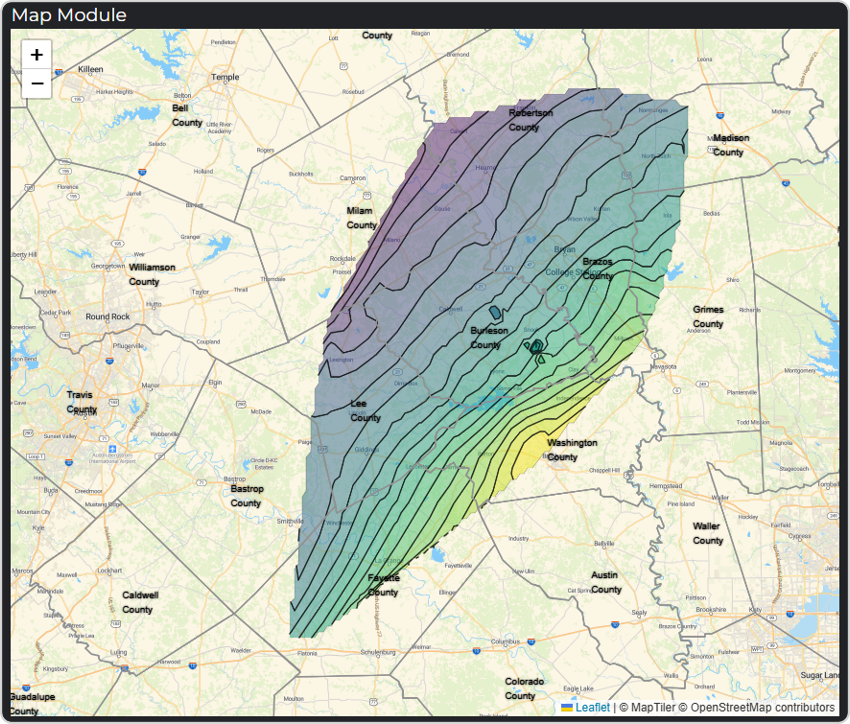Click the zoom in plus button

[37, 55]
